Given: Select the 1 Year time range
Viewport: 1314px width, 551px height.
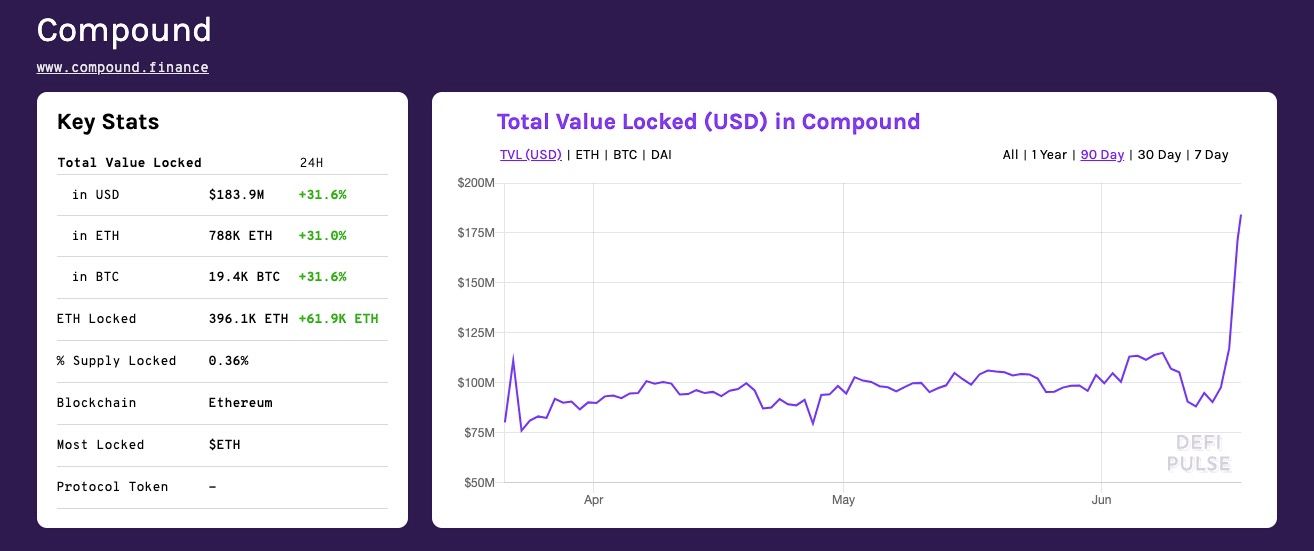Looking at the screenshot, I should pos(1047,155).
